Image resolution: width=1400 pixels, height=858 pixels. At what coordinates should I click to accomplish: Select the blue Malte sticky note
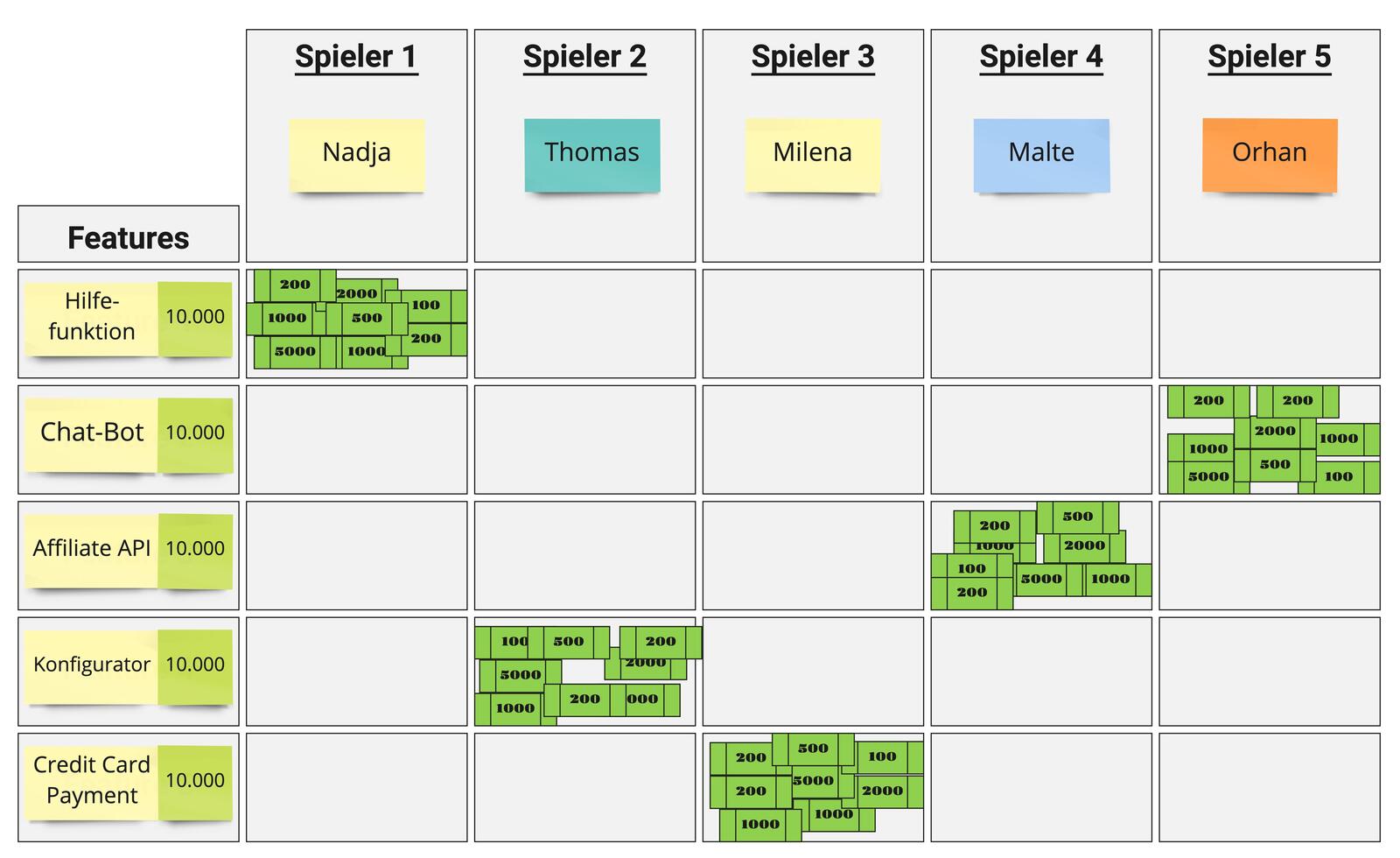point(1041,153)
